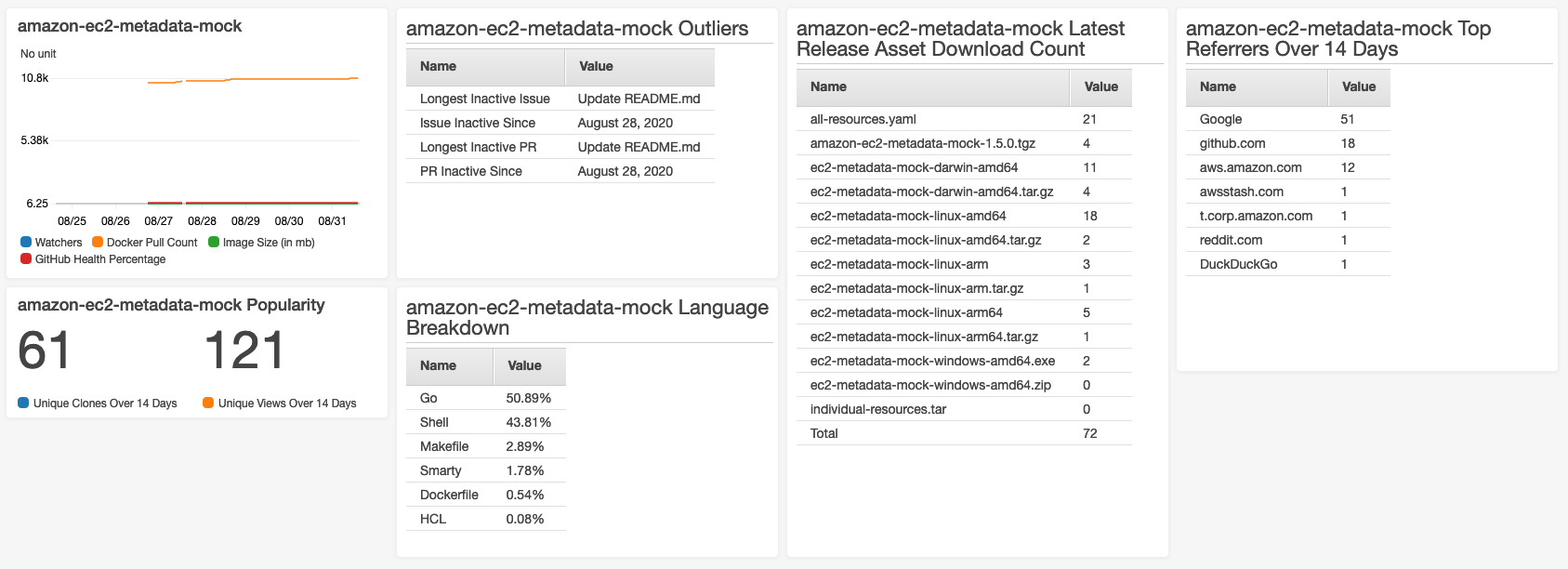Select the all-resources.yaml row

coord(964,119)
